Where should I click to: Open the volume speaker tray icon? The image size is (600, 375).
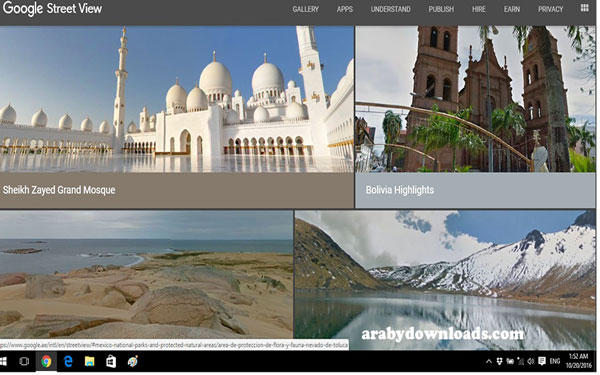click(531, 361)
